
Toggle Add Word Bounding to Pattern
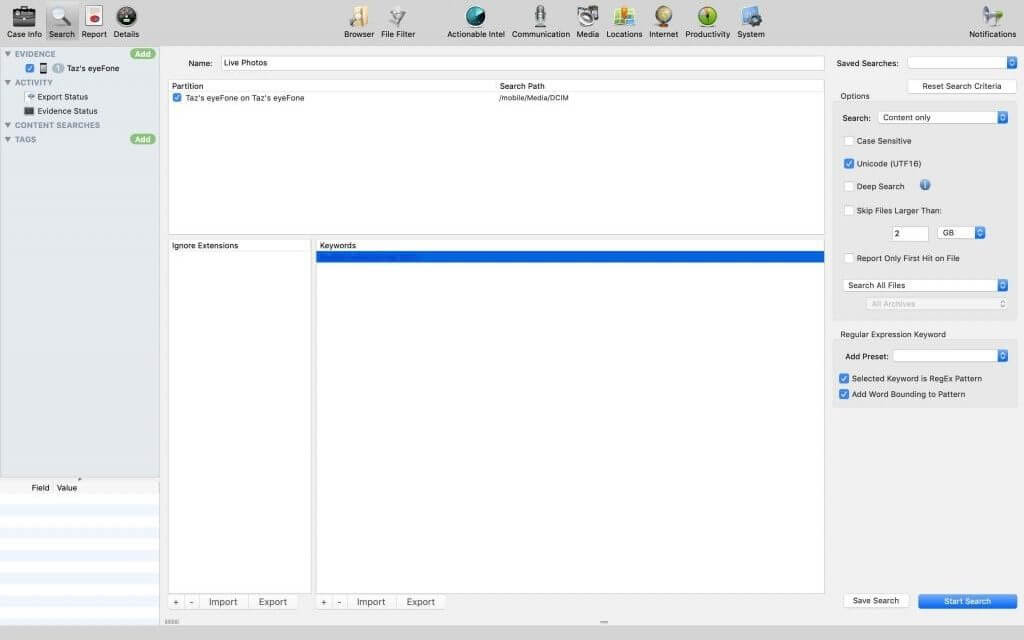coord(844,394)
